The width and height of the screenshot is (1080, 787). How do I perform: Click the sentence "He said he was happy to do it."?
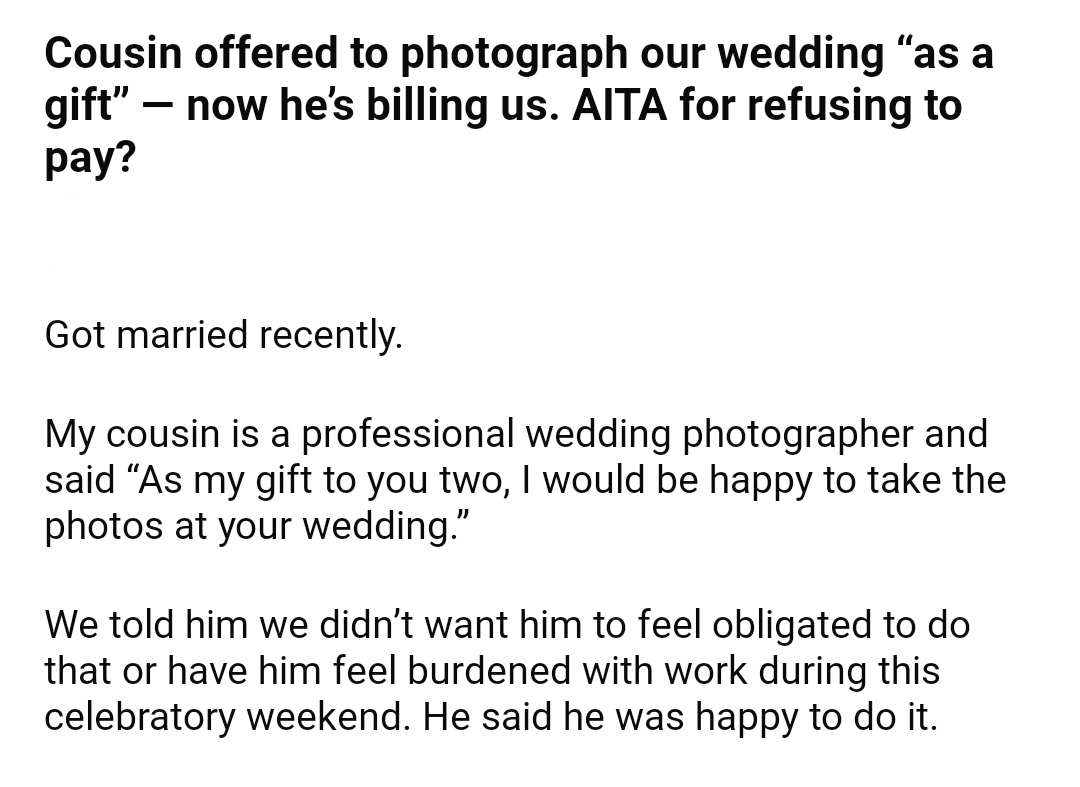pos(681,717)
